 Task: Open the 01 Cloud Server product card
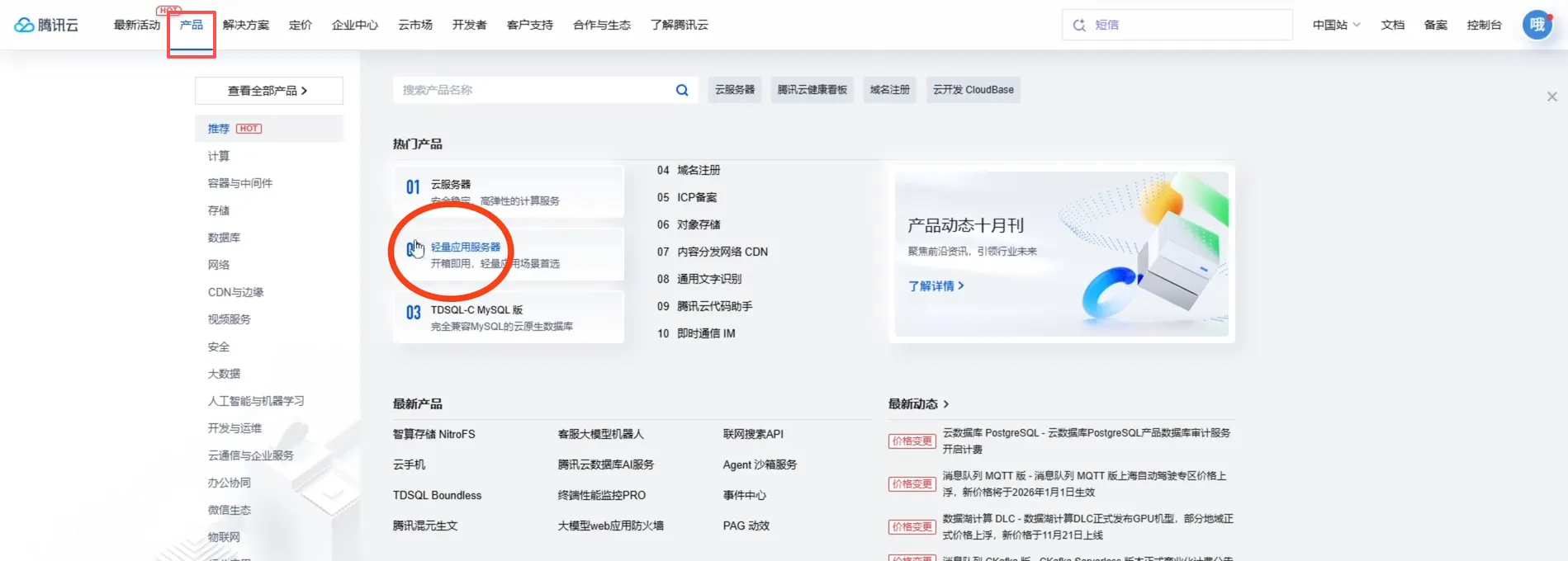coord(508,191)
